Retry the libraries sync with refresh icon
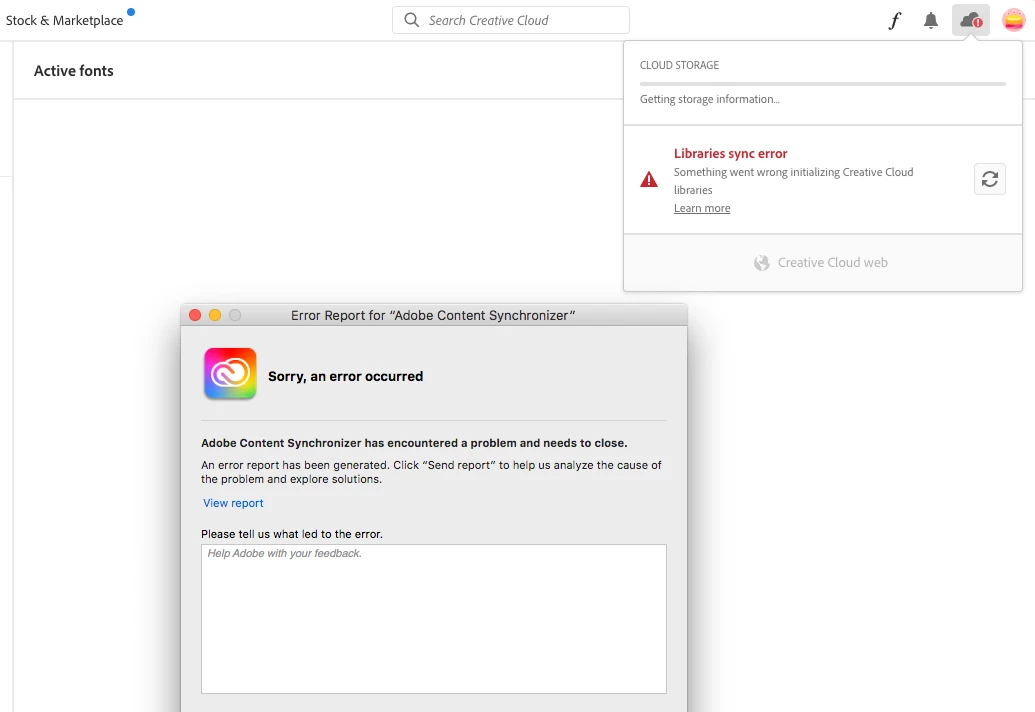The height and width of the screenshot is (712, 1035). (989, 179)
